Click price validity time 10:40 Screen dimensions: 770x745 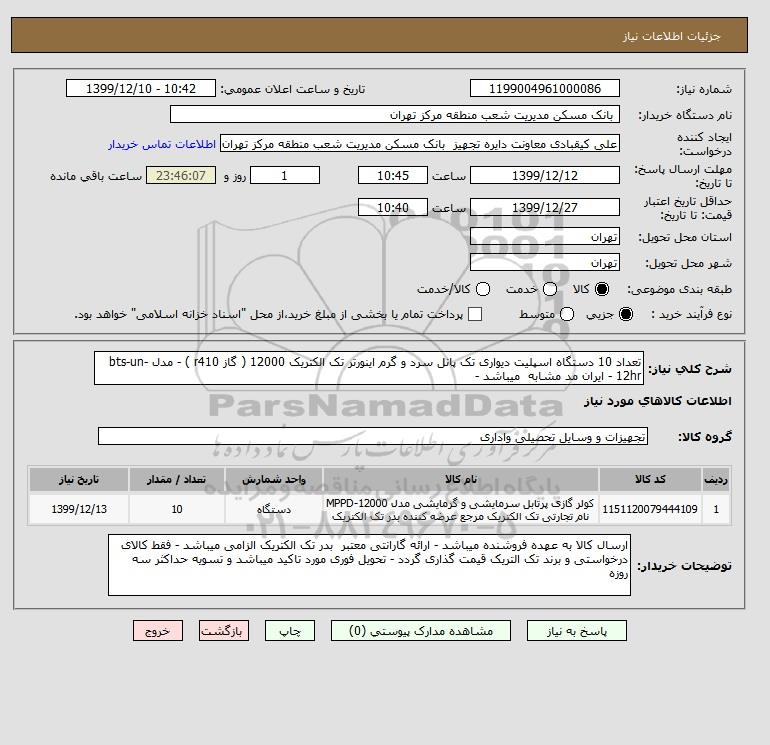393,207
